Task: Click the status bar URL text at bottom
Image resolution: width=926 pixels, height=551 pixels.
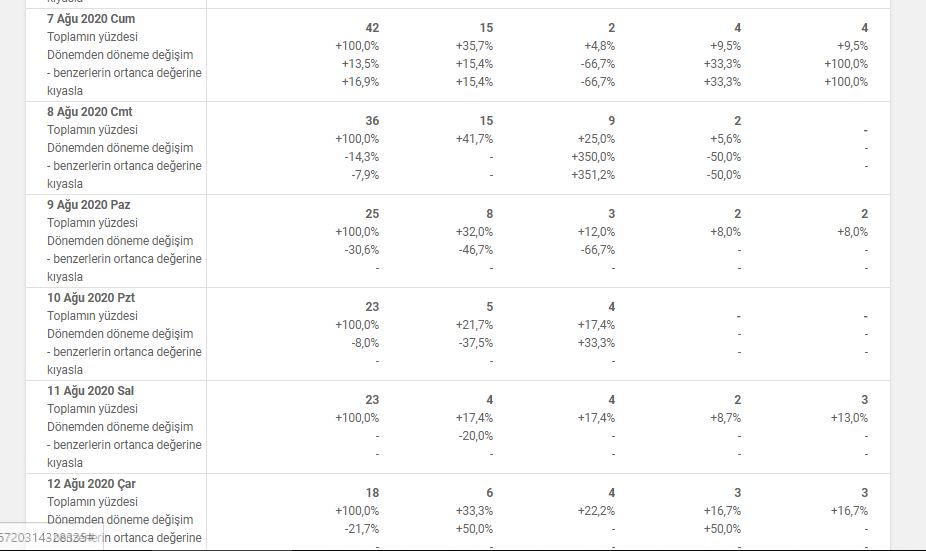Action: click(47, 537)
